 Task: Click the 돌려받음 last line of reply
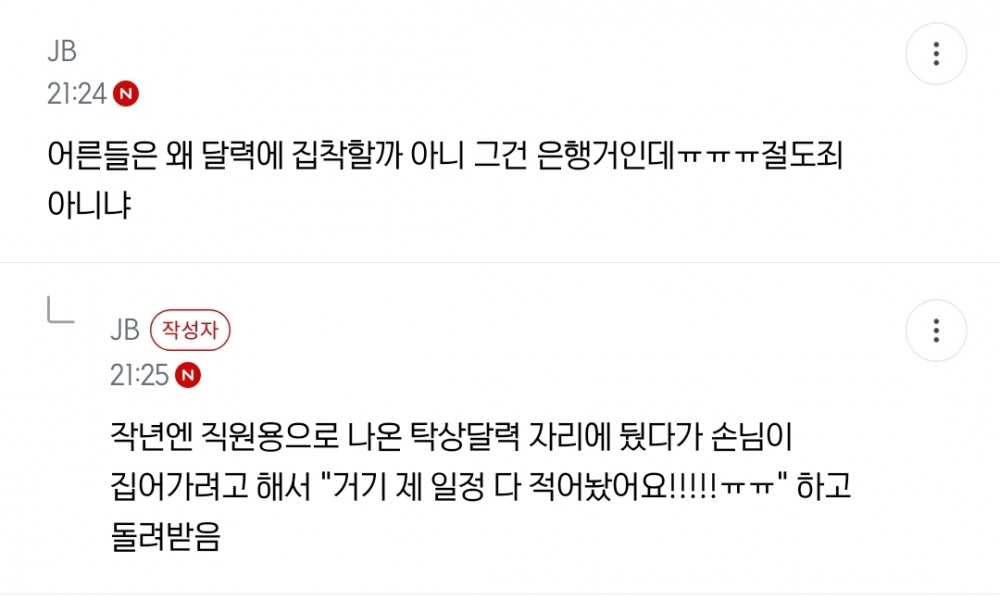[x=165, y=536]
